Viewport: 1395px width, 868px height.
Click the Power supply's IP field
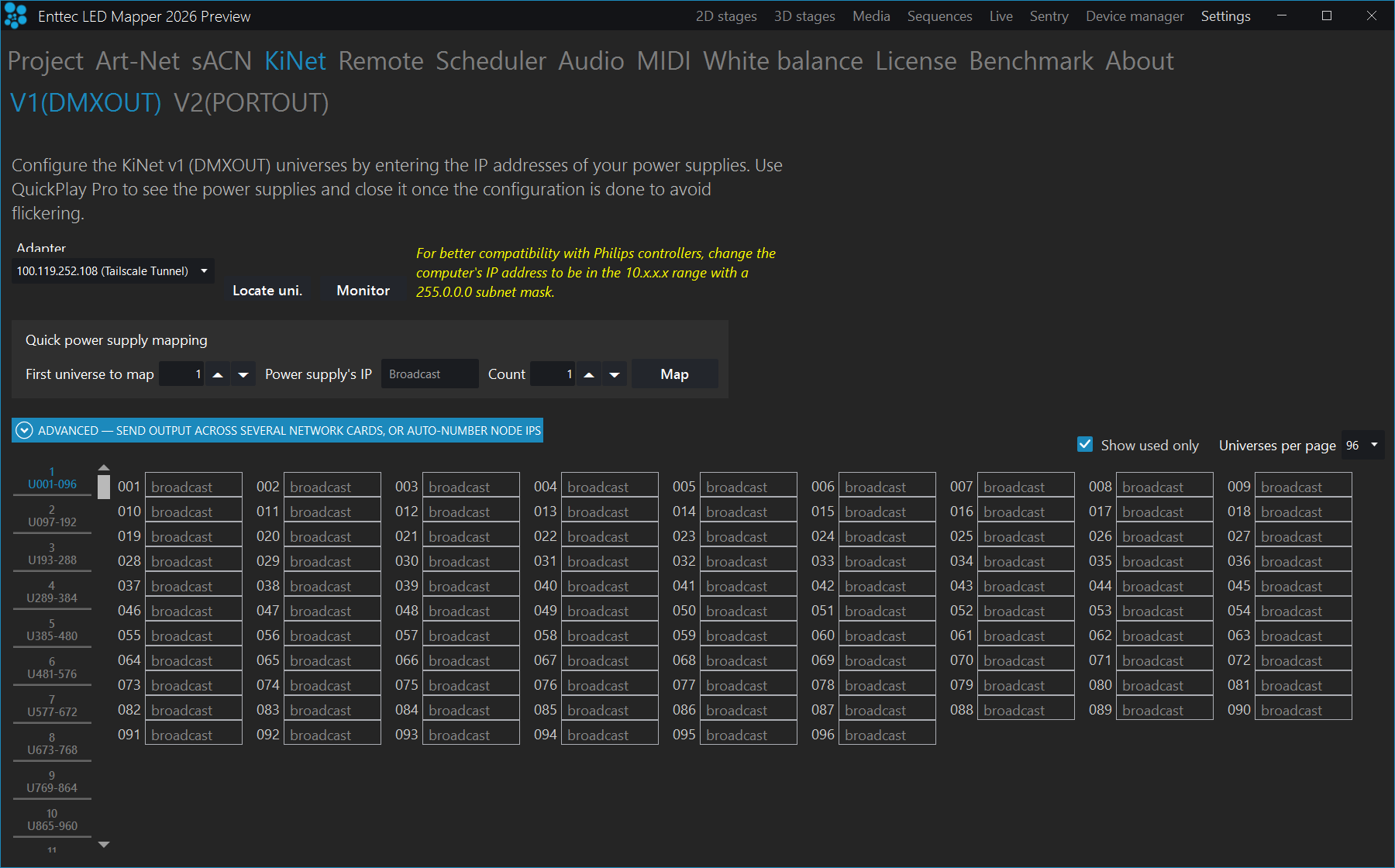click(x=429, y=374)
